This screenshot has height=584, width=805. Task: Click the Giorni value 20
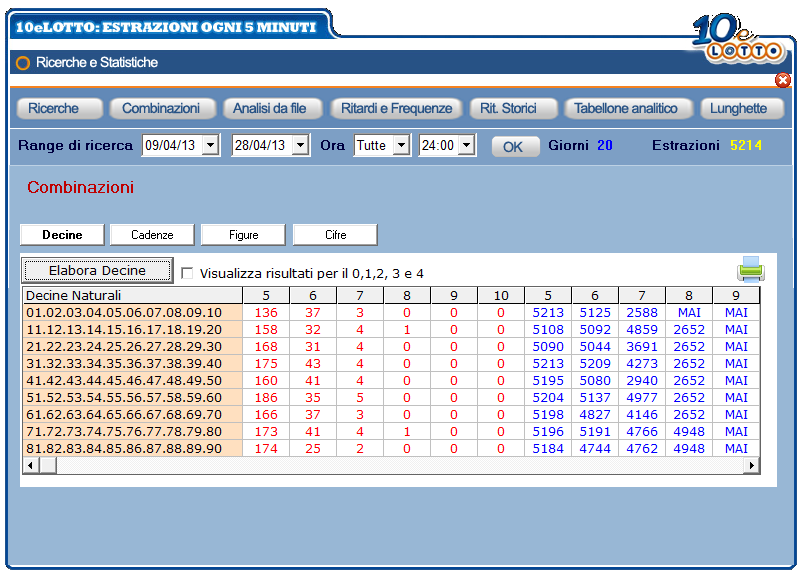605,145
